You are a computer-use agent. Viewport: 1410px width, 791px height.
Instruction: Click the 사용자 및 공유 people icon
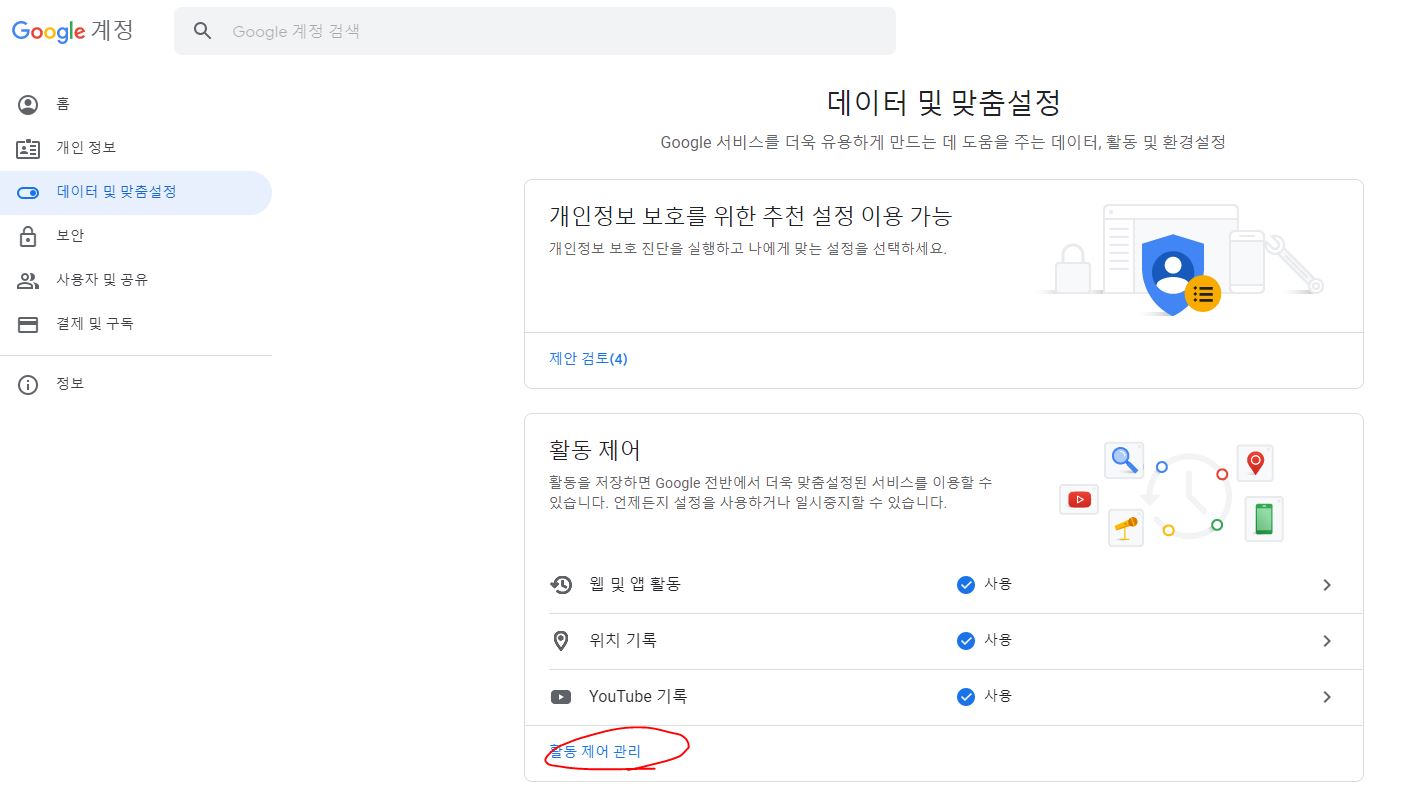[28, 280]
